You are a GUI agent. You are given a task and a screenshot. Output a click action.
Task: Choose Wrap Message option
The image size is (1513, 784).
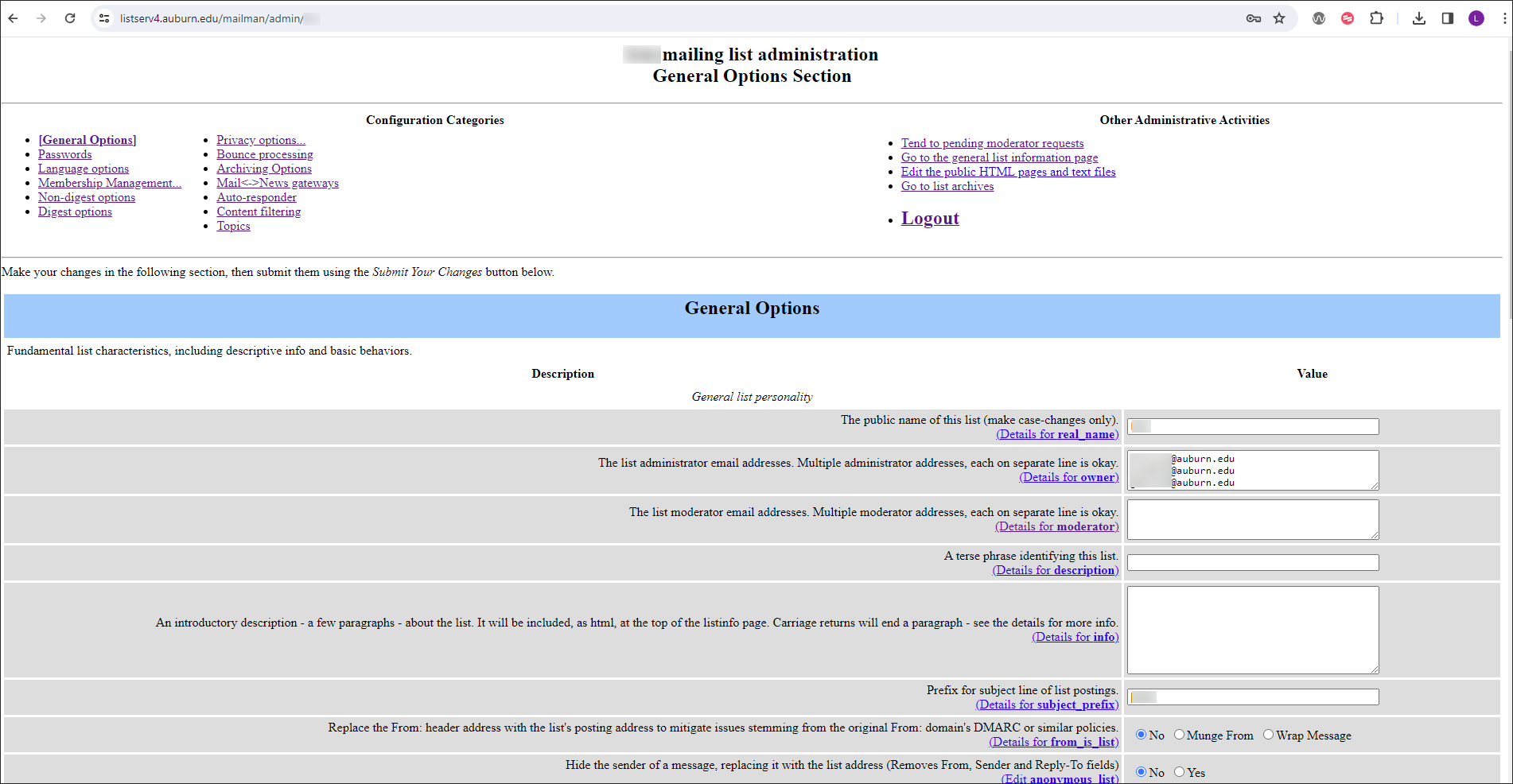click(1268, 735)
